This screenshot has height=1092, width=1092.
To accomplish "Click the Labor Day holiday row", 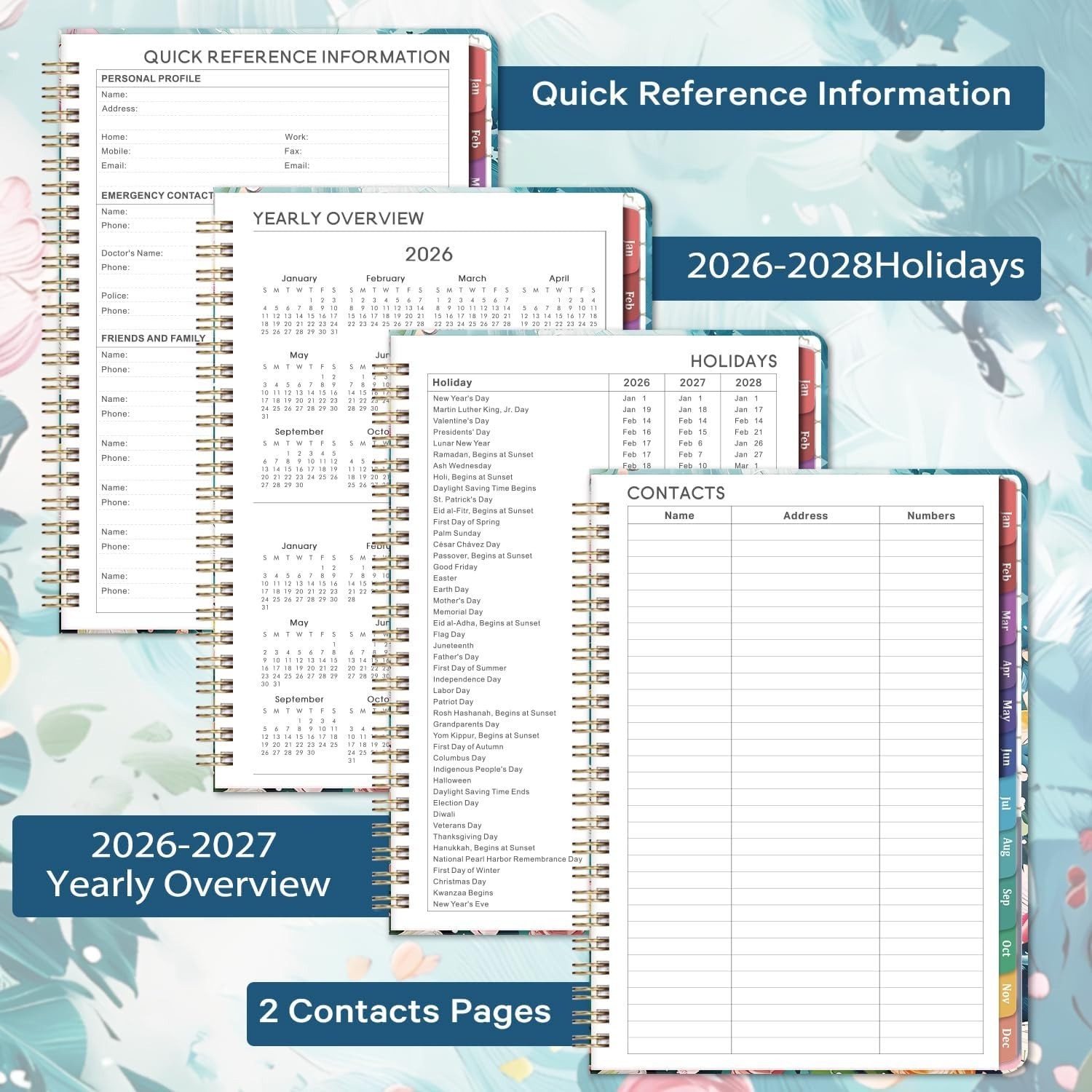I will [508, 691].
